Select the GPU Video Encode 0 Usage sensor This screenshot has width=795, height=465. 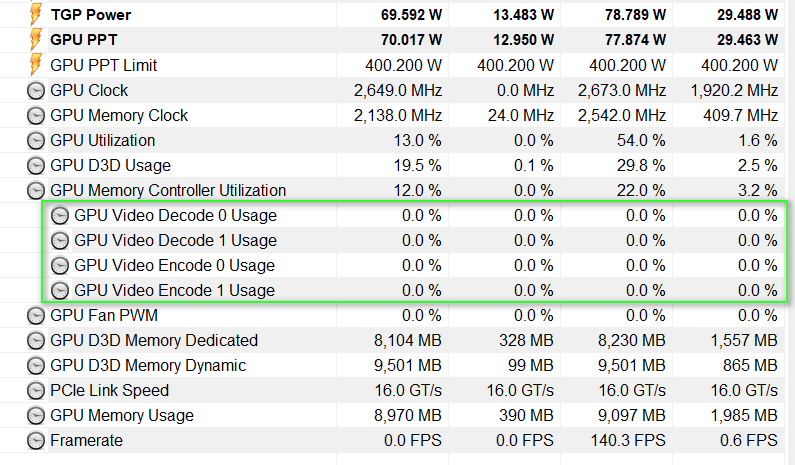coord(175,265)
